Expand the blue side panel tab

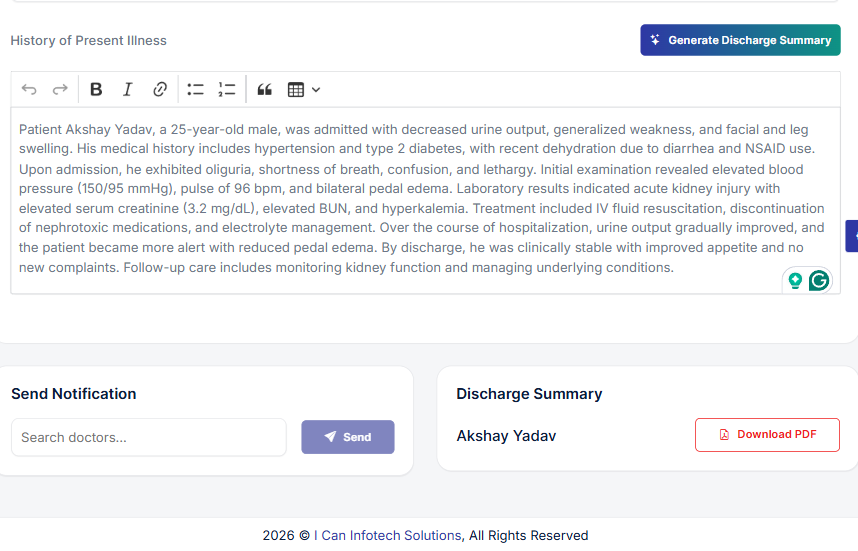[852, 236]
